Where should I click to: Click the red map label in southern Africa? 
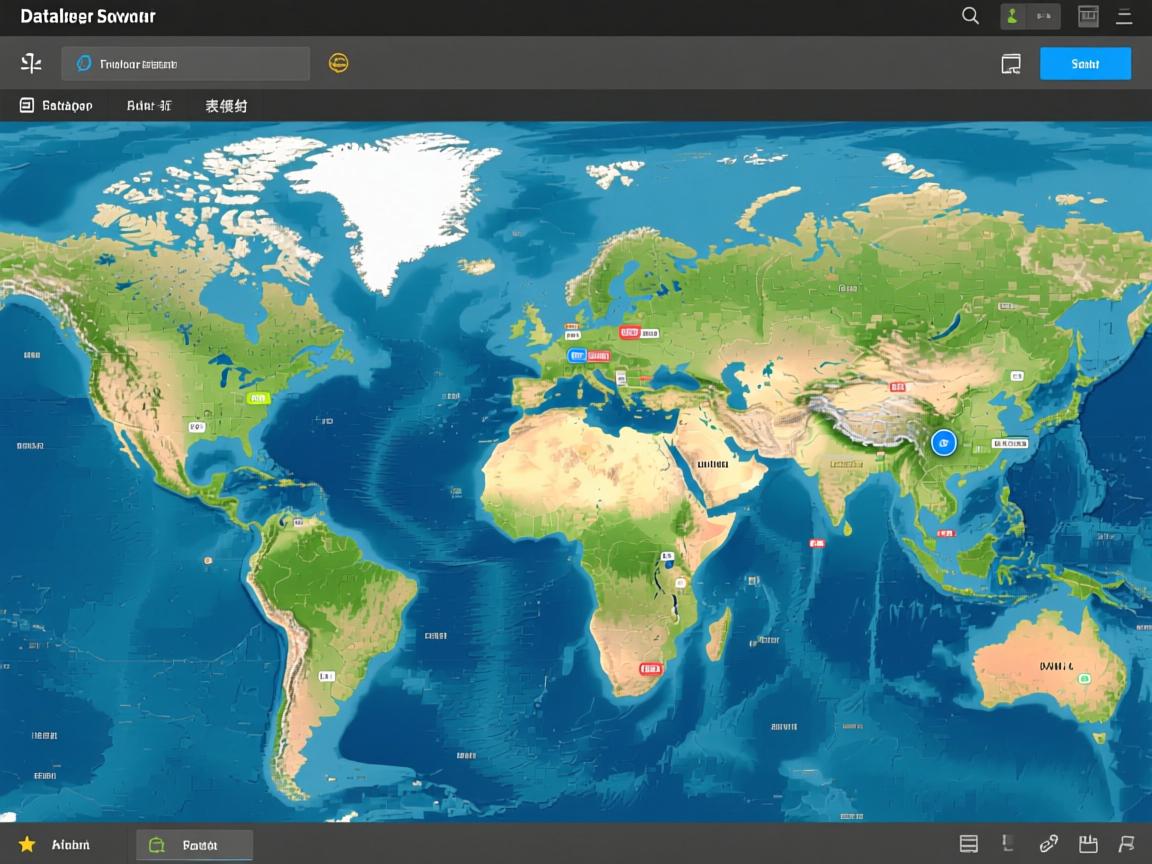651,668
